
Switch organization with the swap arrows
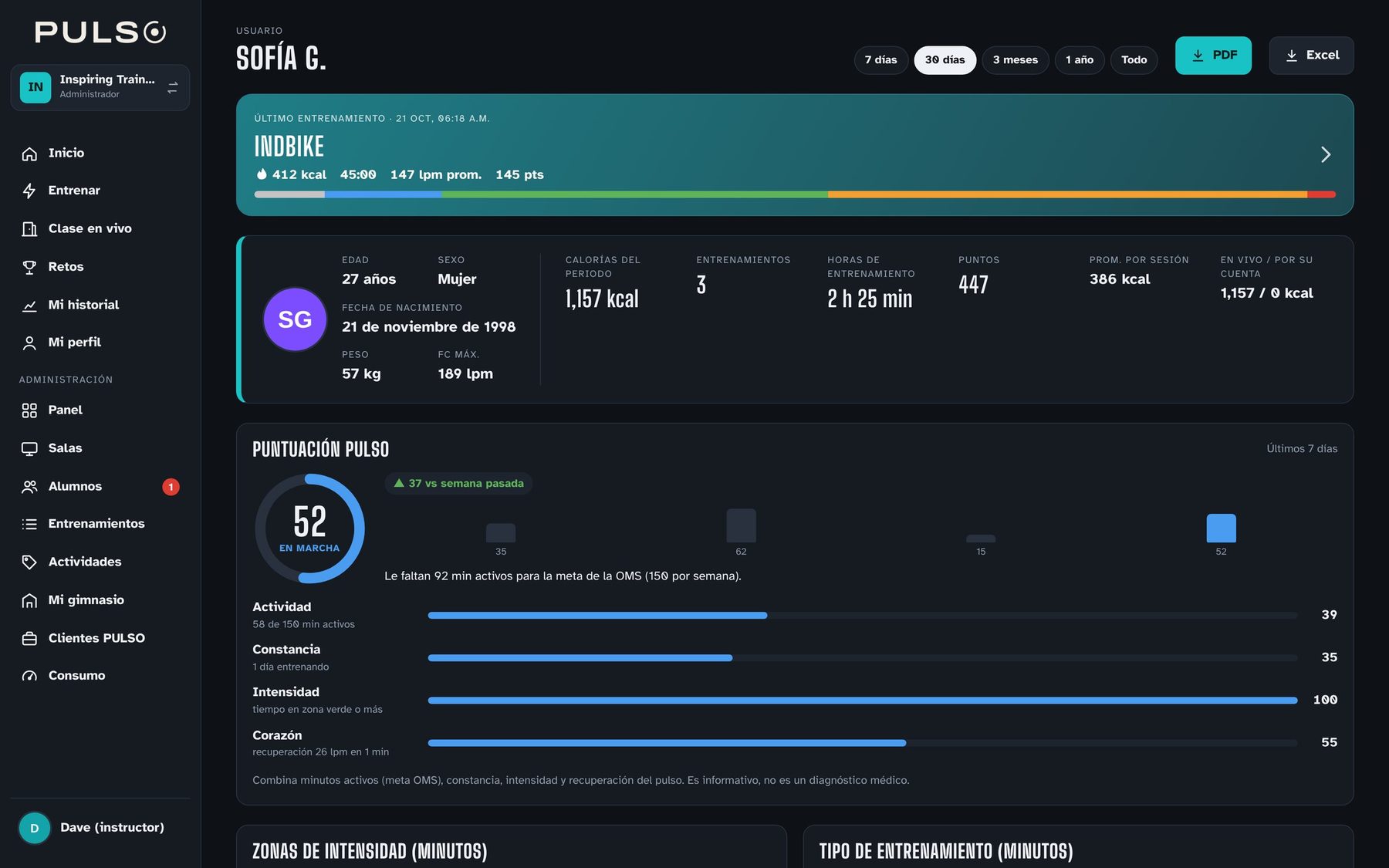pyautogui.click(x=173, y=88)
